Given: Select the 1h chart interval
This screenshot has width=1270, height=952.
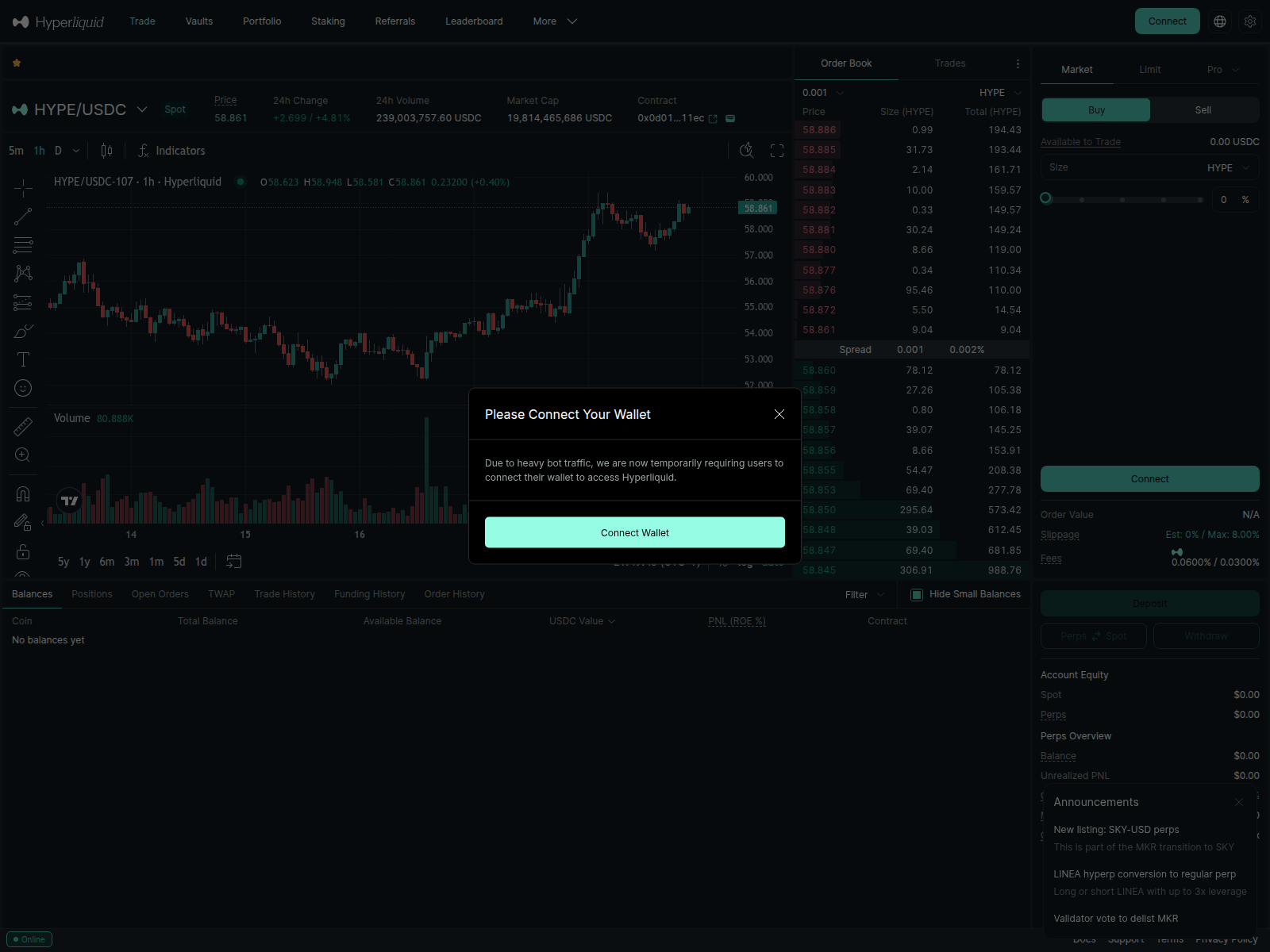Looking at the screenshot, I should [x=40, y=151].
